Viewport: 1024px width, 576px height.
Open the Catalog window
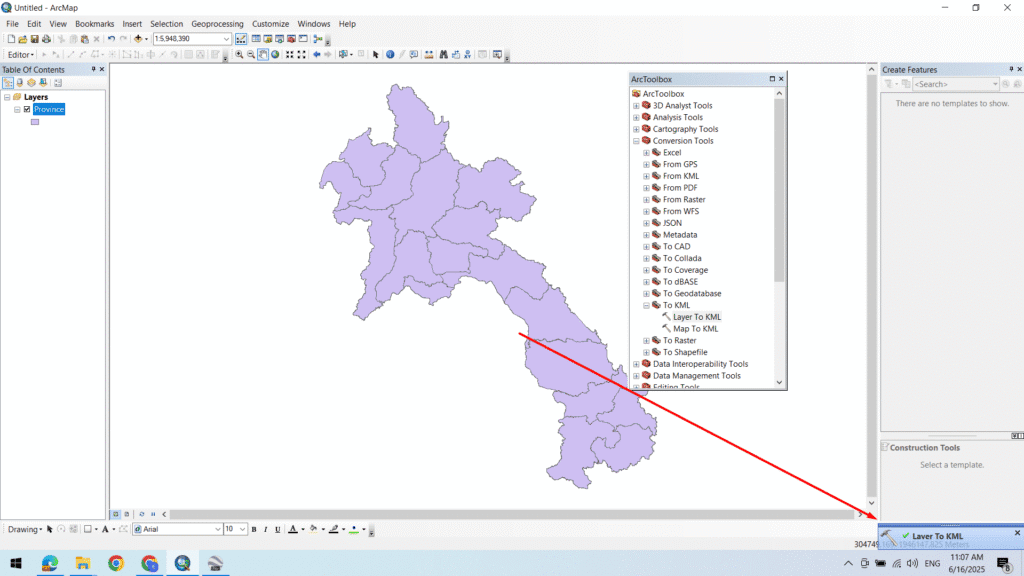pos(268,39)
